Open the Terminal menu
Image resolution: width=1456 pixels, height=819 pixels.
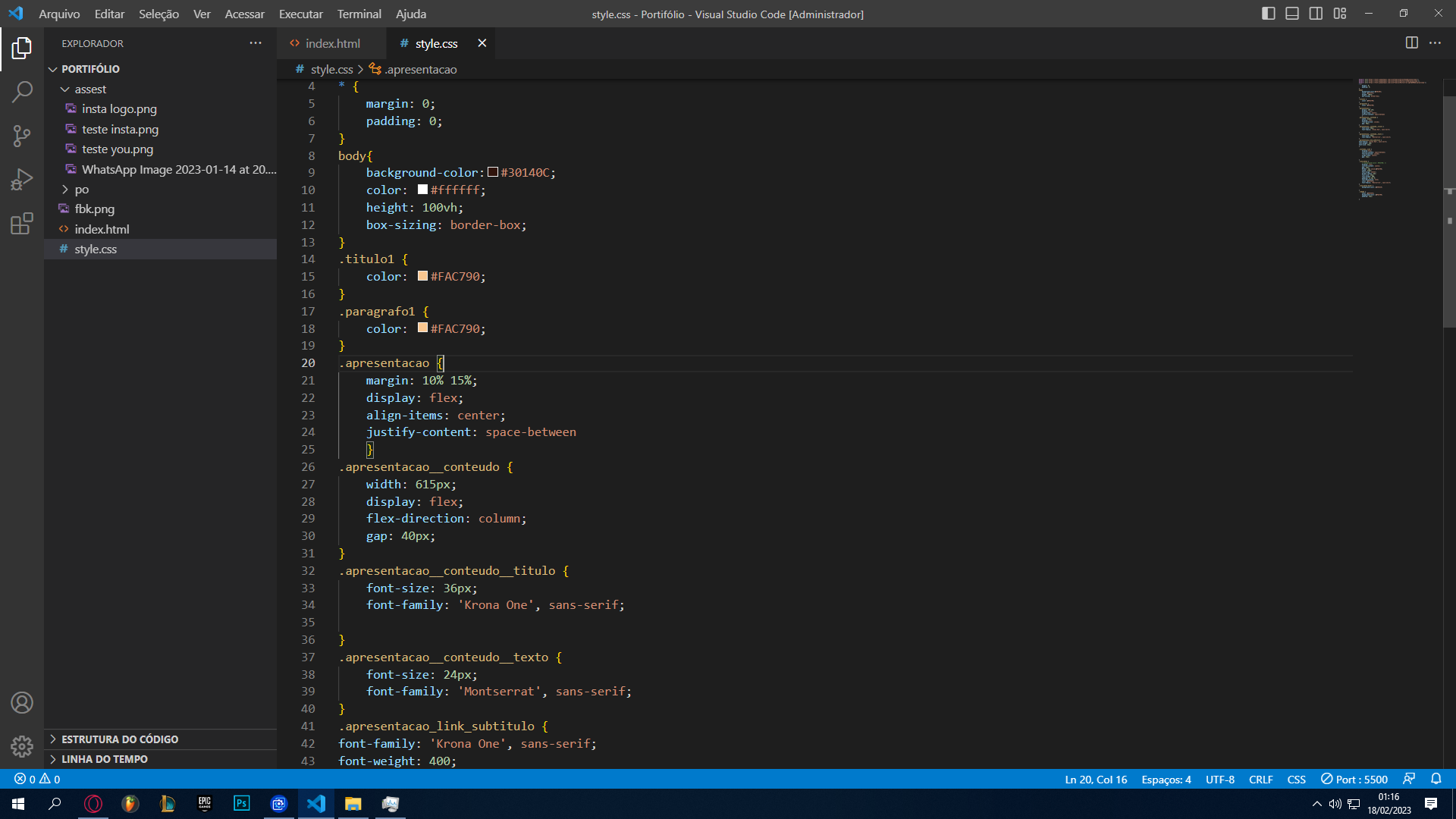359,14
